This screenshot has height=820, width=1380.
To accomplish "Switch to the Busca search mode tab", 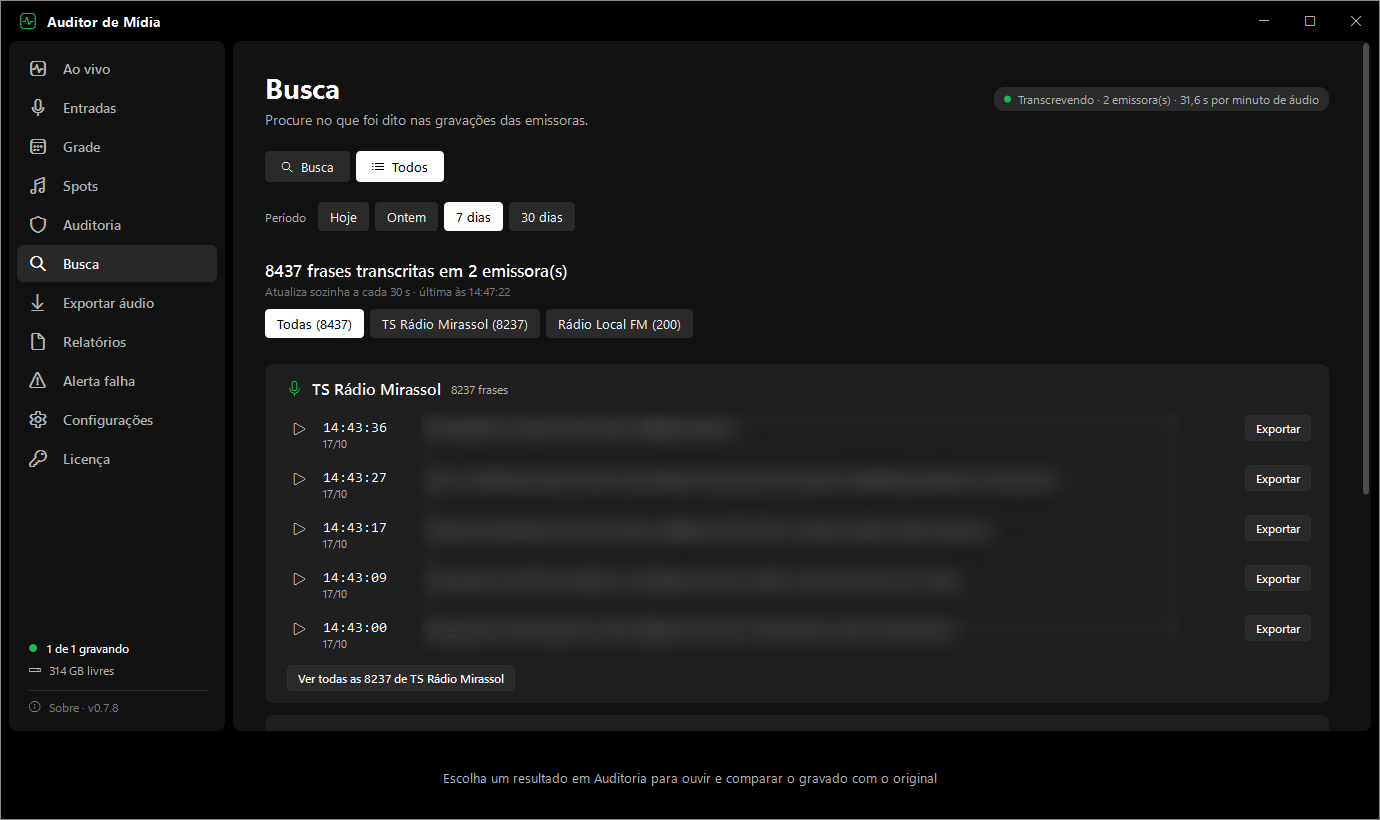I will (307, 167).
